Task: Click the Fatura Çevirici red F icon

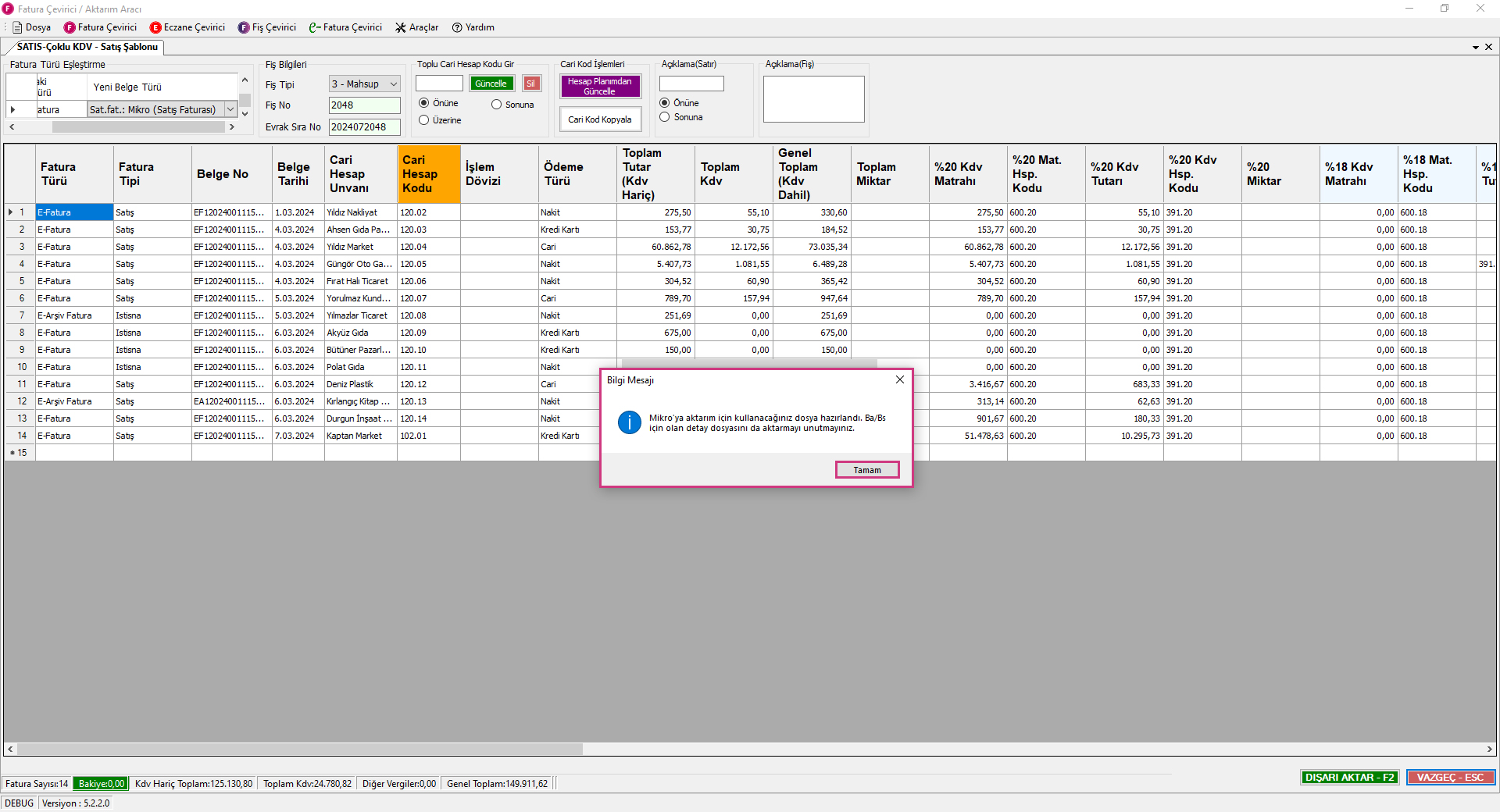Action: 70,27
